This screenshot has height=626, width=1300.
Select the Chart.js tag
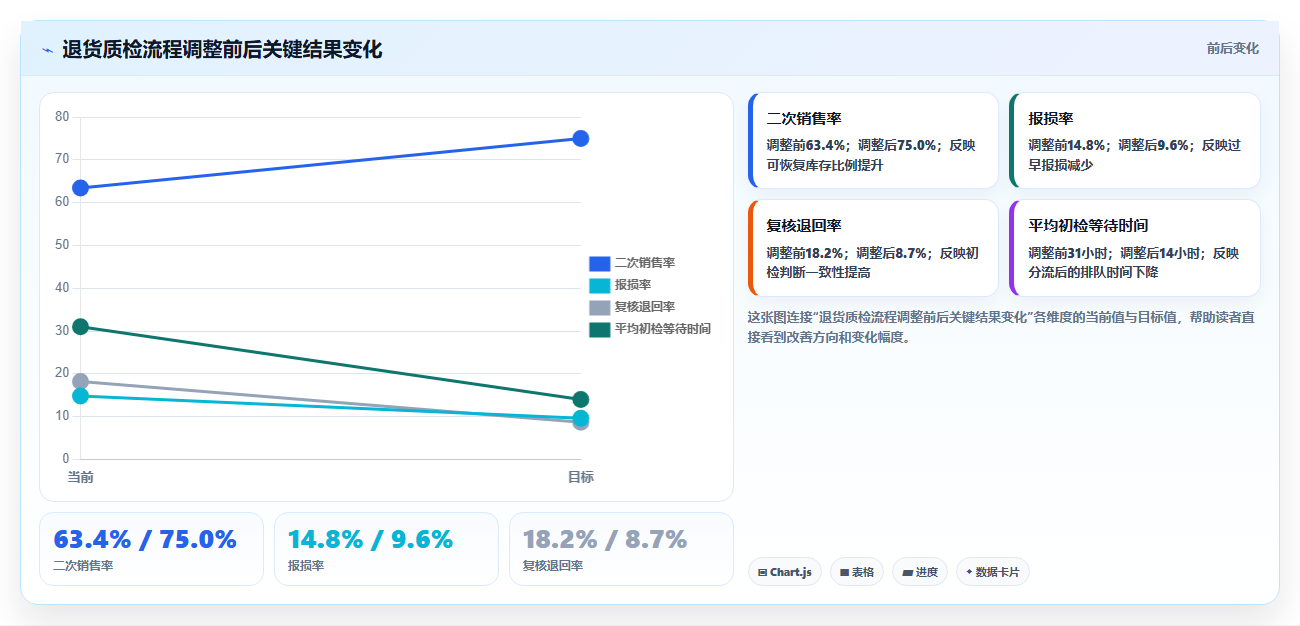[x=785, y=572]
